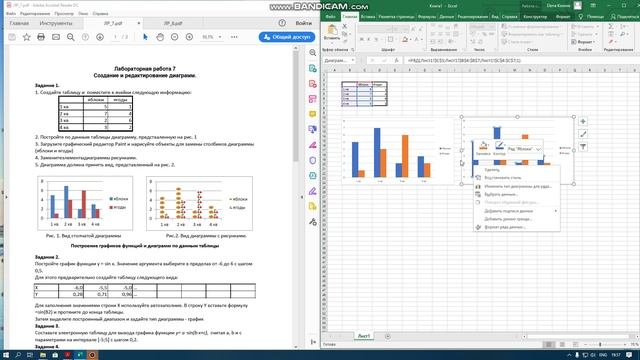Click the Acrobat email envelope icon
The height and width of the screenshot is (360, 640).
(56, 37)
